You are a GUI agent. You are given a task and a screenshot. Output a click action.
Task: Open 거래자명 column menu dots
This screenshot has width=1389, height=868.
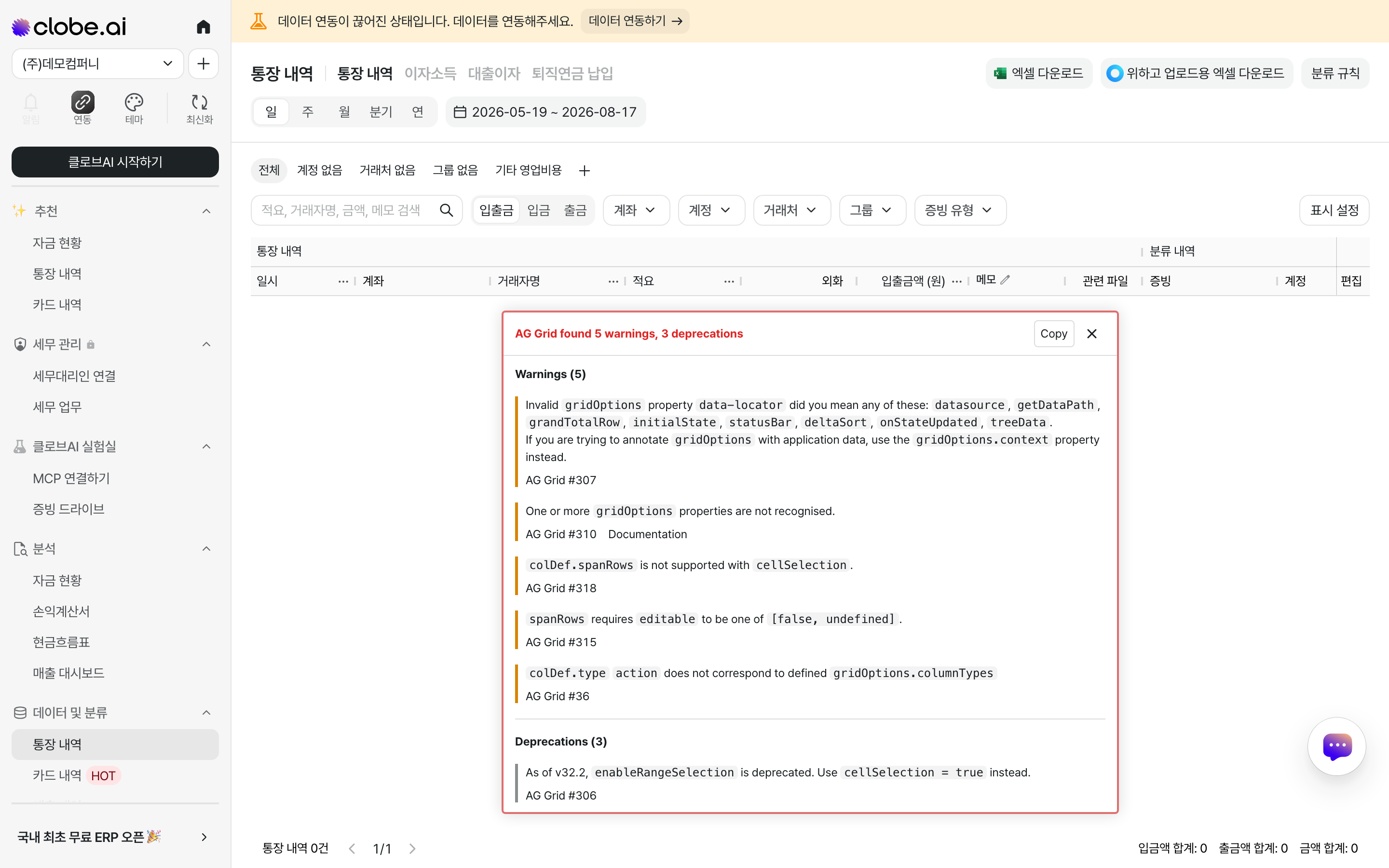tap(613, 281)
